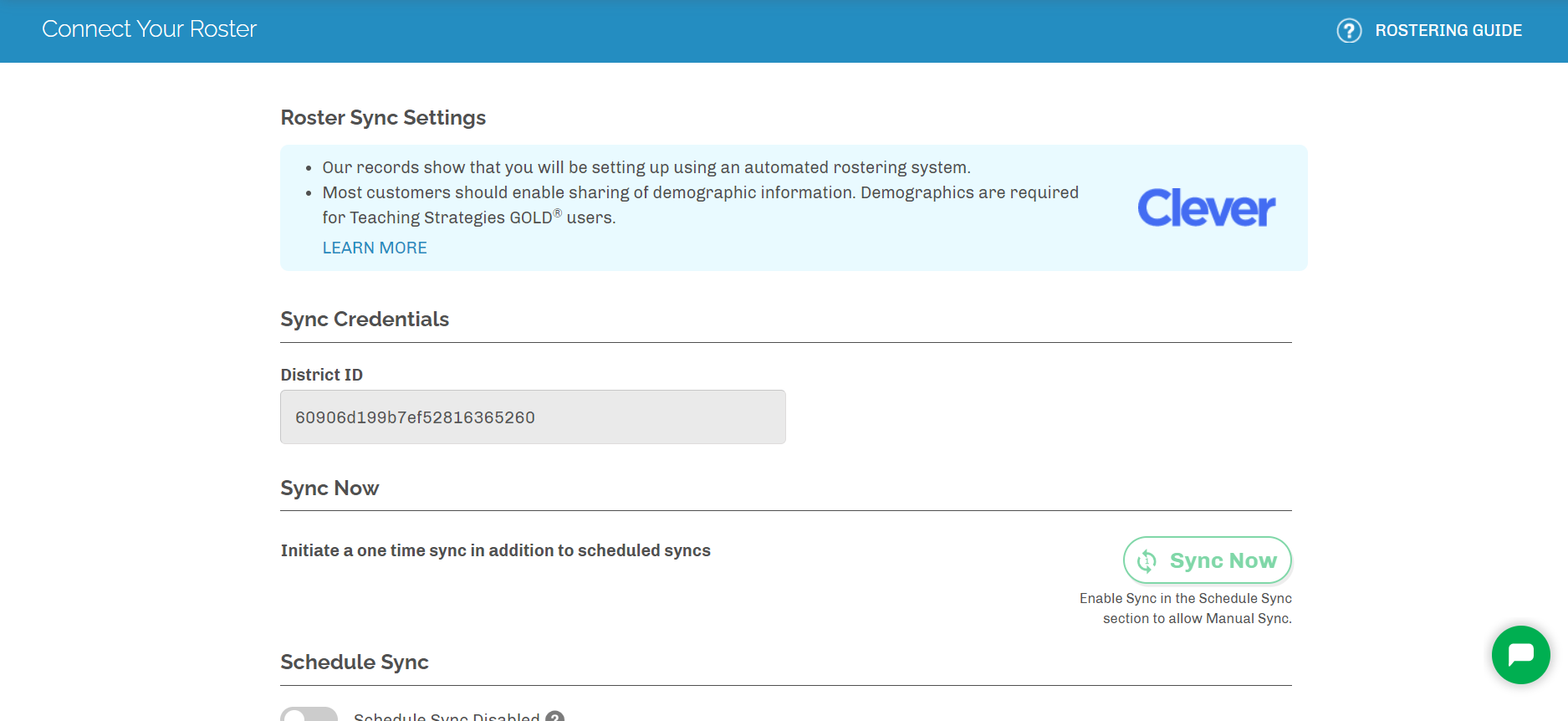1568x721 pixels.
Task: Click the Sync Now section heading
Action: [x=329, y=488]
